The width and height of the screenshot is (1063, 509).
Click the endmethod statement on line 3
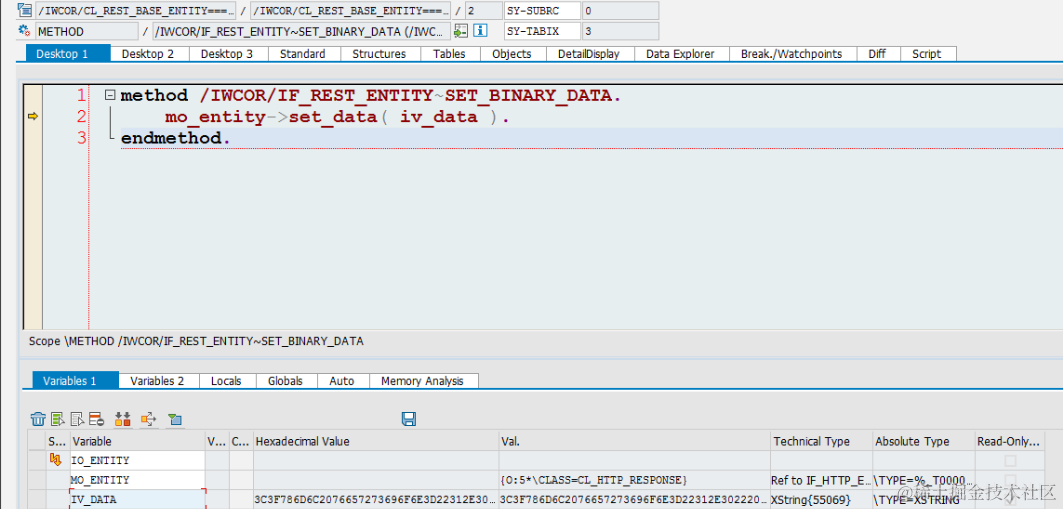pyautogui.click(x=176, y=138)
